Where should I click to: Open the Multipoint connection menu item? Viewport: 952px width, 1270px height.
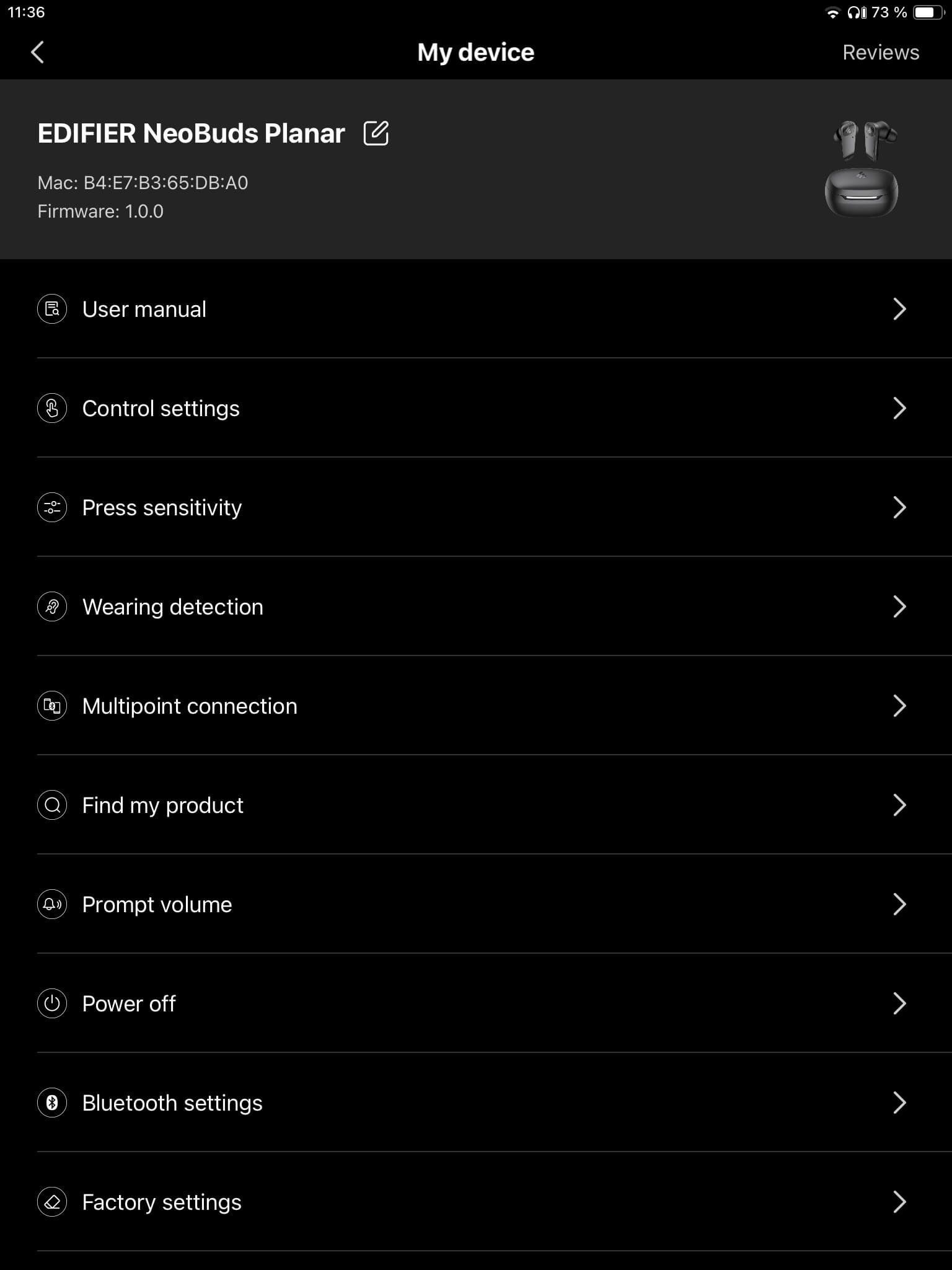pyautogui.click(x=190, y=706)
